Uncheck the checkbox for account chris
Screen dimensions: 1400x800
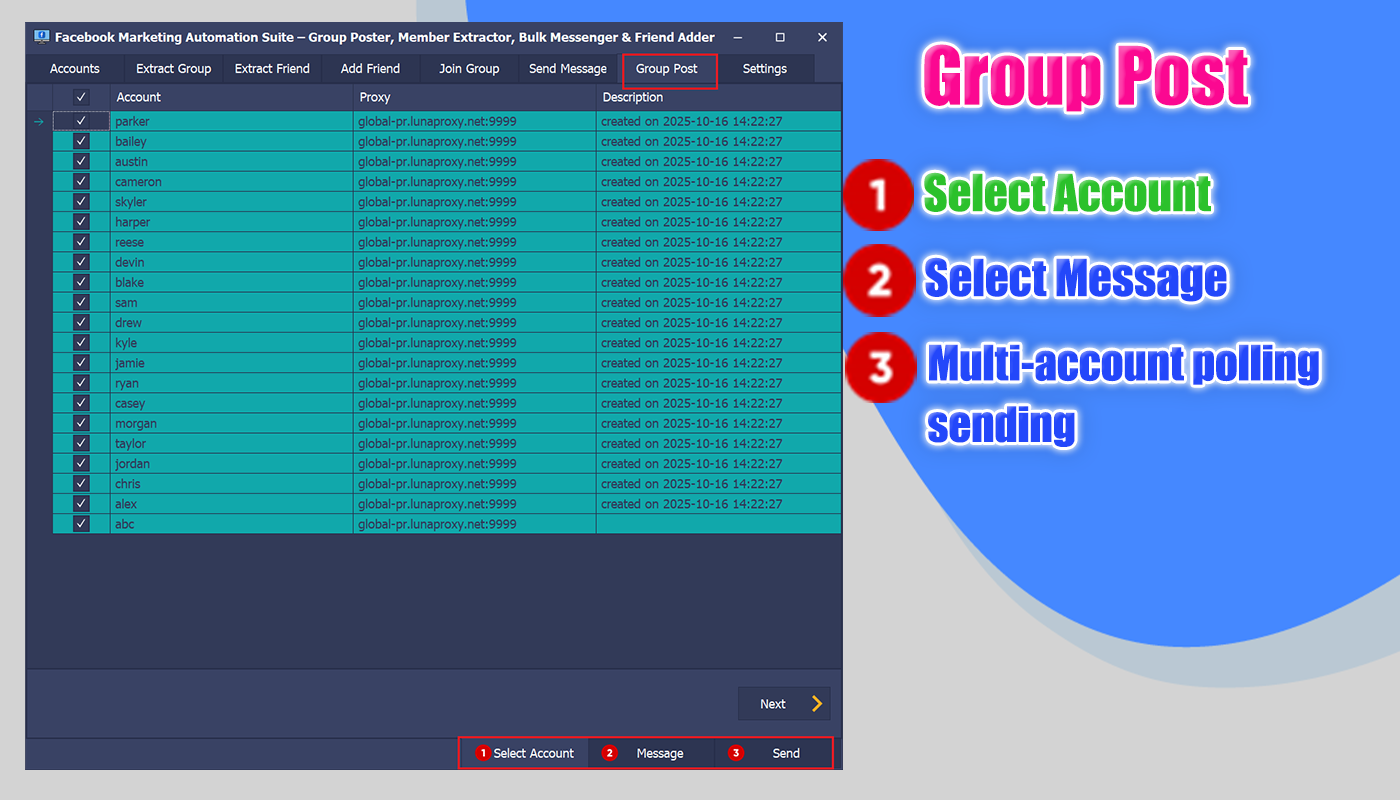(x=81, y=483)
